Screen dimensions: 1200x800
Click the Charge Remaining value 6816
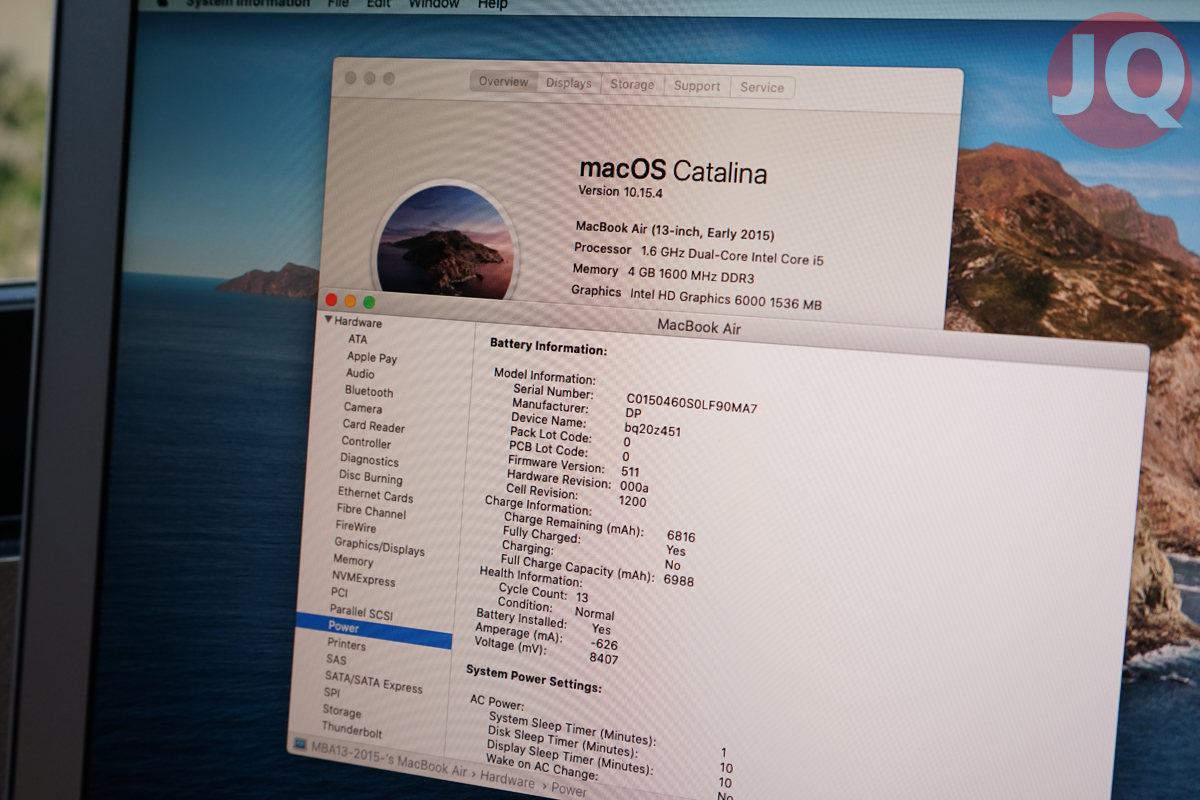[681, 536]
